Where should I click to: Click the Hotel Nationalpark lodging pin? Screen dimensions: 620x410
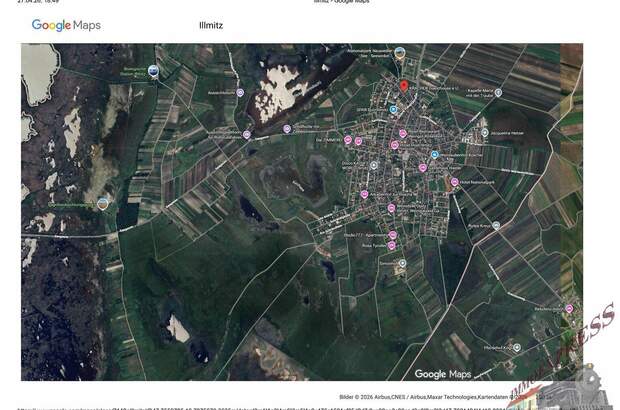pyautogui.click(x=455, y=182)
